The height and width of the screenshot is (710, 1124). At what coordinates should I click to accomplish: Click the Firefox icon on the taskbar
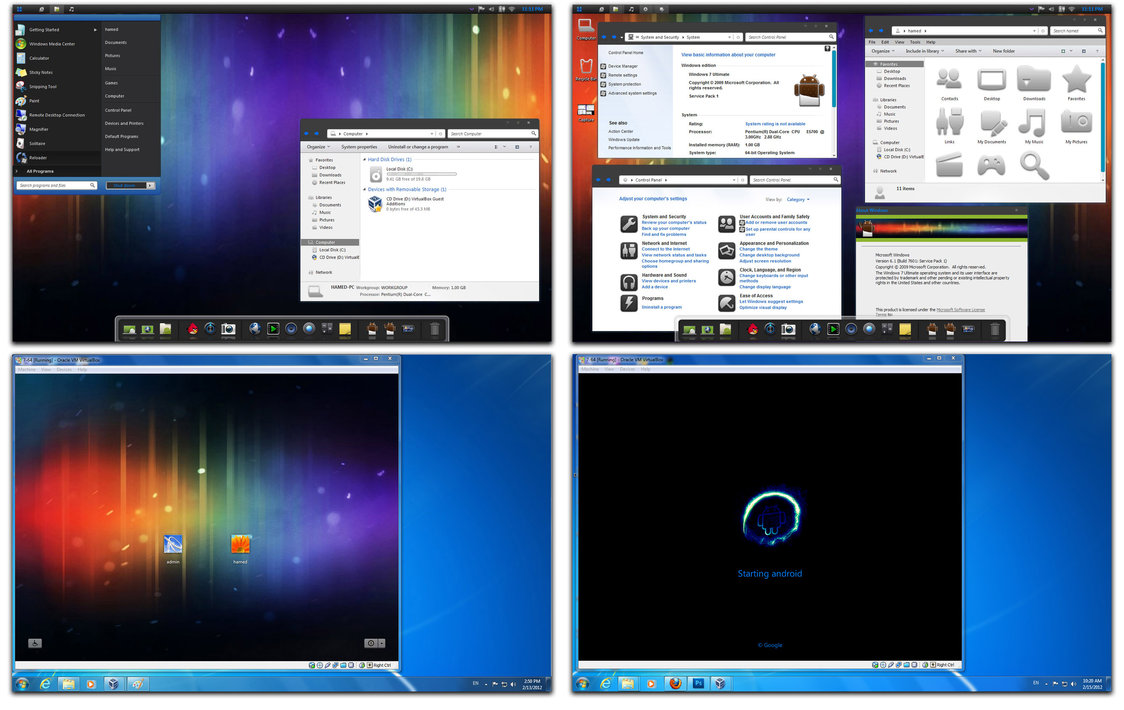pyautogui.click(x=675, y=683)
